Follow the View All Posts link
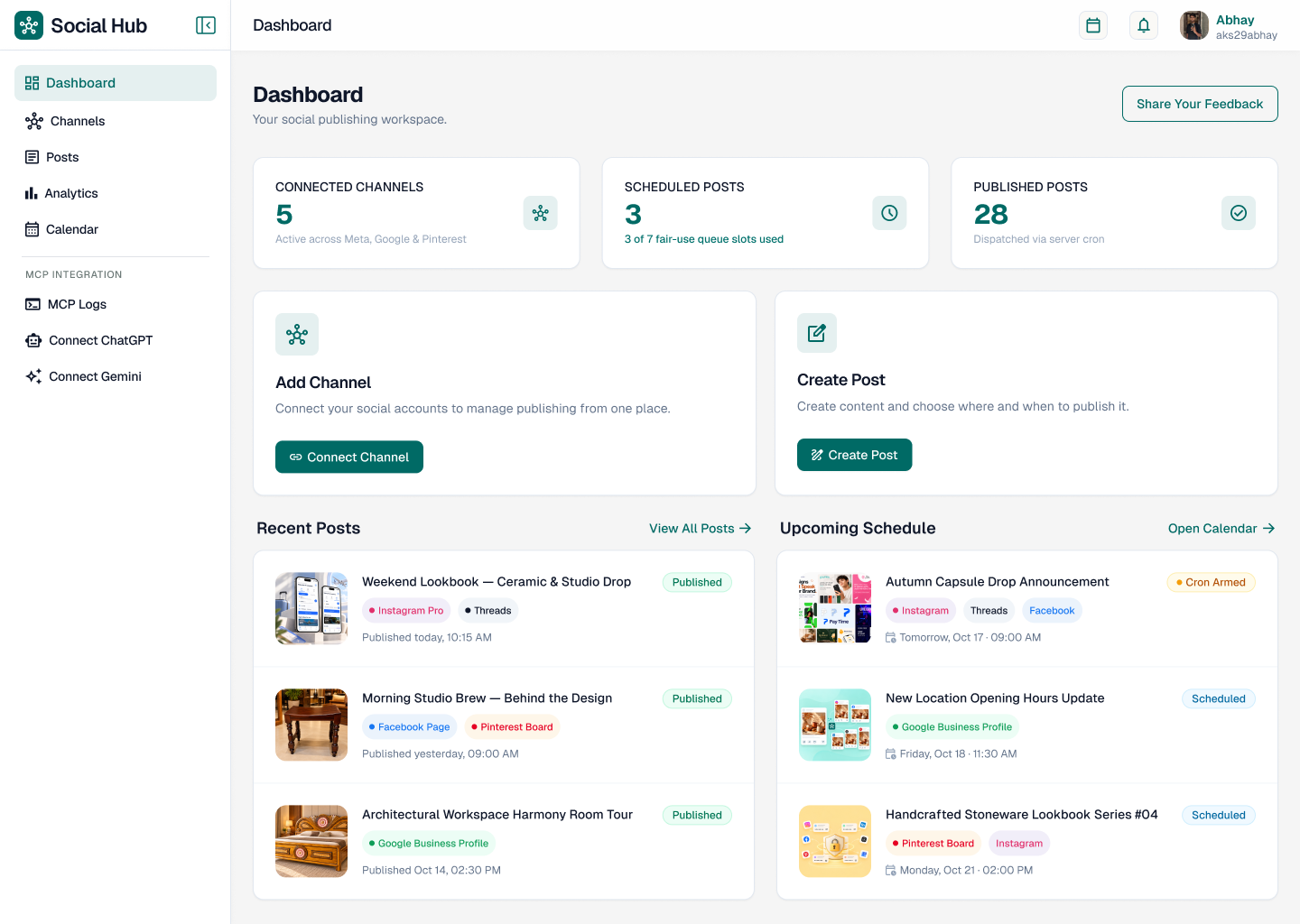The height and width of the screenshot is (924, 1300). [701, 529]
